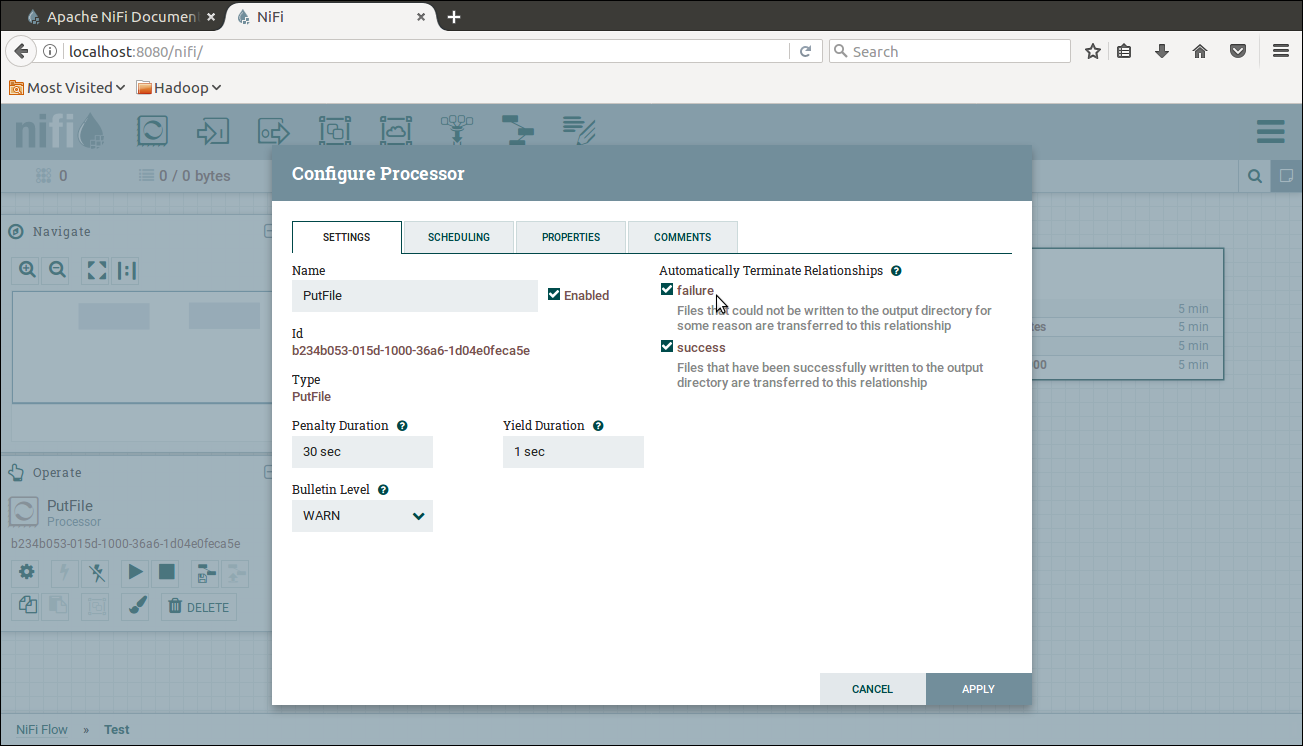Viewport: 1303px width, 746px height.
Task: Click the Remote Process Group toolbar icon
Action: point(396,130)
